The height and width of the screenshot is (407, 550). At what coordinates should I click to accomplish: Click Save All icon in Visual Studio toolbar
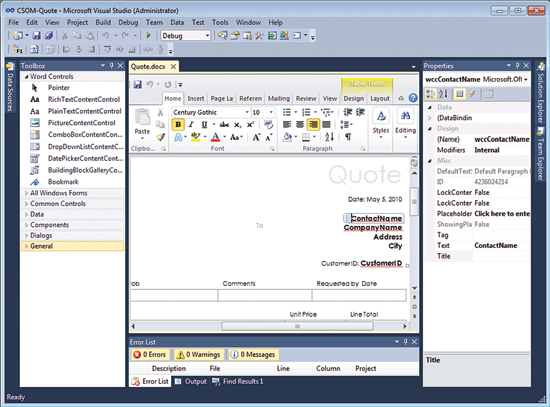pos(49,35)
